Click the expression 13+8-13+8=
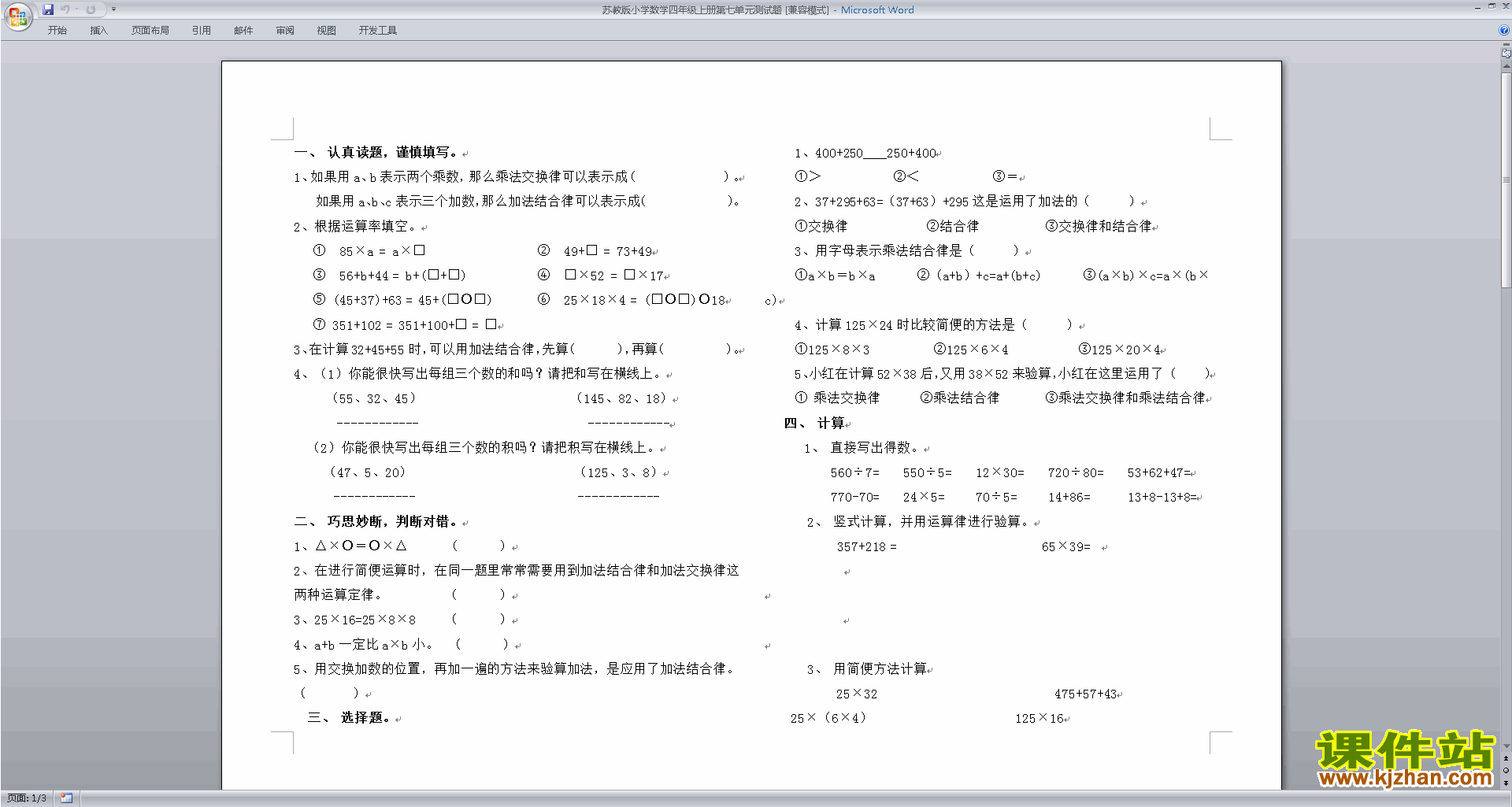The height and width of the screenshot is (807, 1512). 1162,497
